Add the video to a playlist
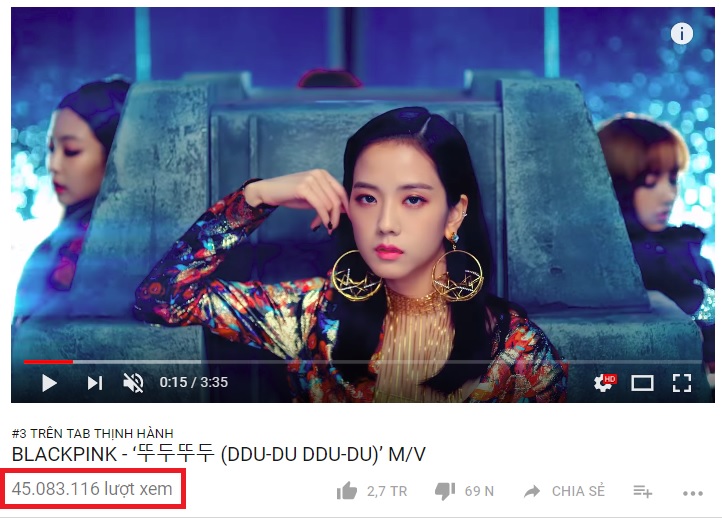 coord(642,491)
